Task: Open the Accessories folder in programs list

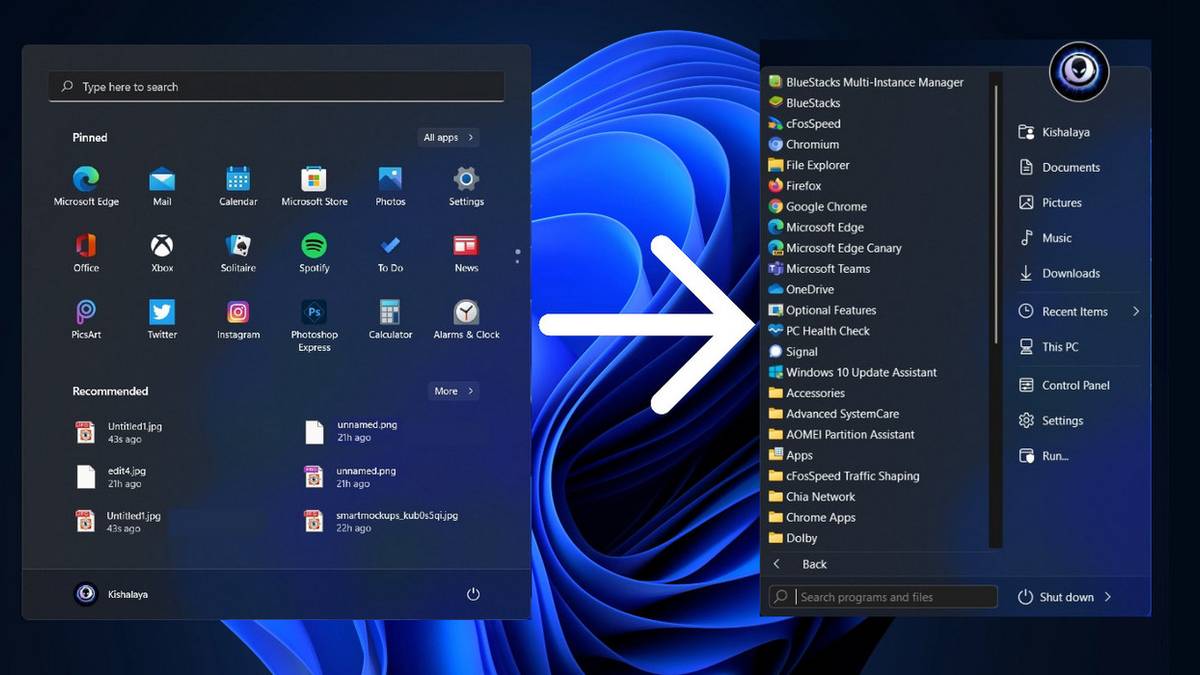Action: click(x=815, y=393)
